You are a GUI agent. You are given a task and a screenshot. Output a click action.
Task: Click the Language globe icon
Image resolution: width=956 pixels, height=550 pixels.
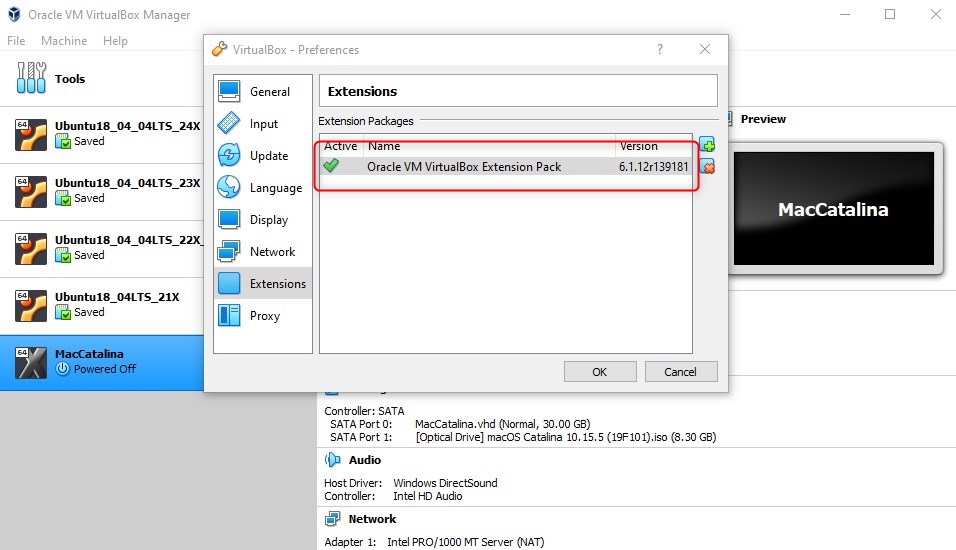(x=229, y=187)
